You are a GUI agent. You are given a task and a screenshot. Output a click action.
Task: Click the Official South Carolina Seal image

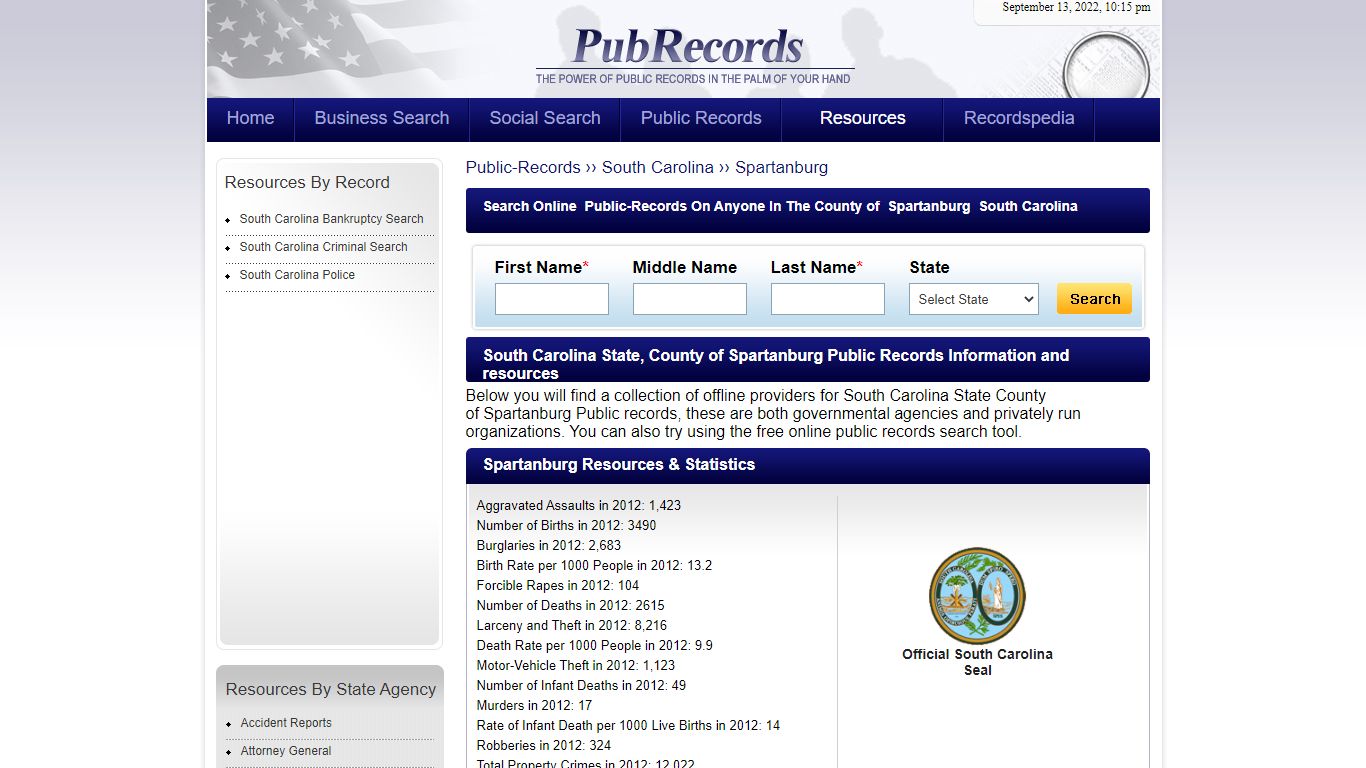pos(977,595)
